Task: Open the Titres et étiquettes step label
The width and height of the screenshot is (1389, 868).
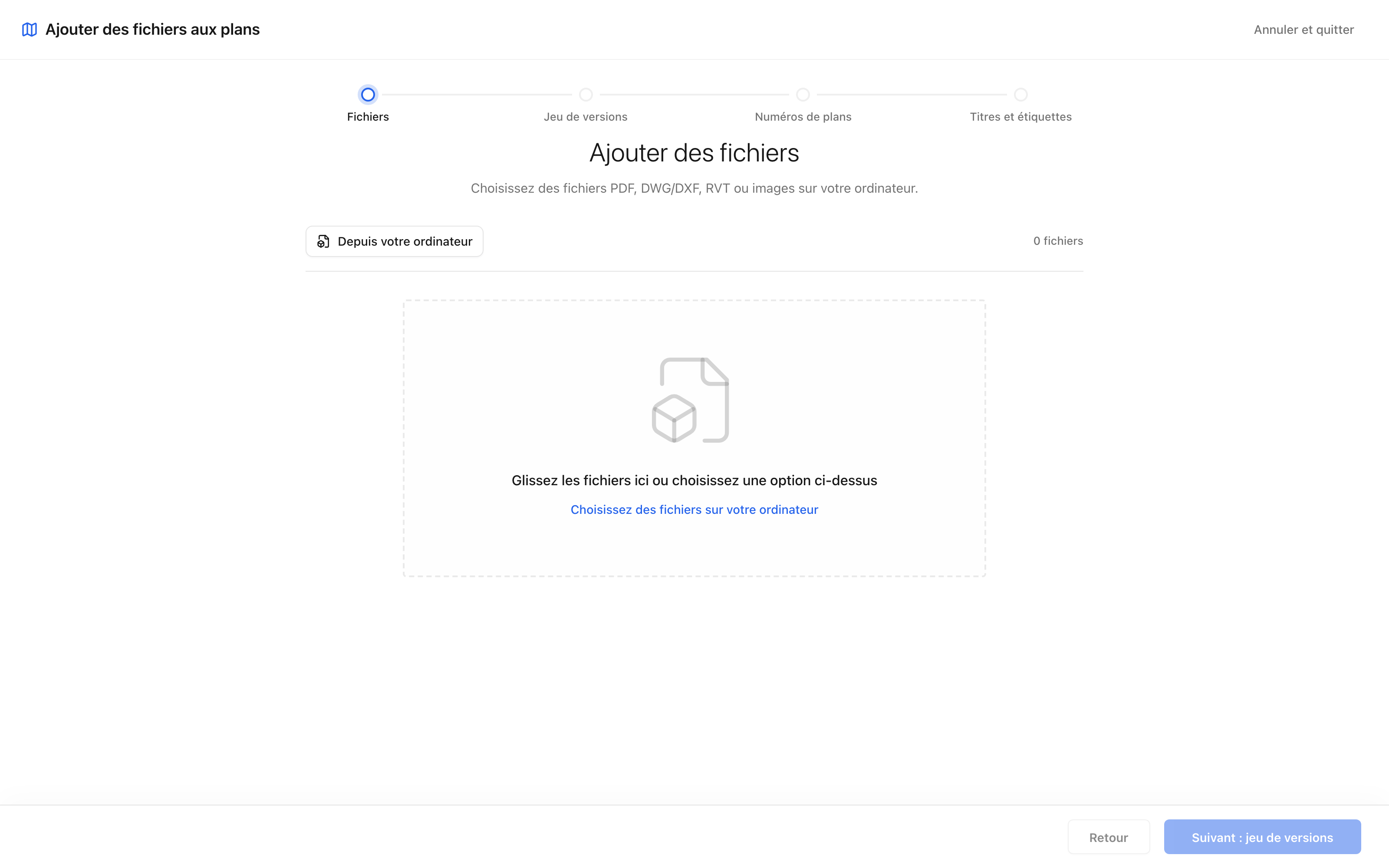Action: [x=1020, y=117]
